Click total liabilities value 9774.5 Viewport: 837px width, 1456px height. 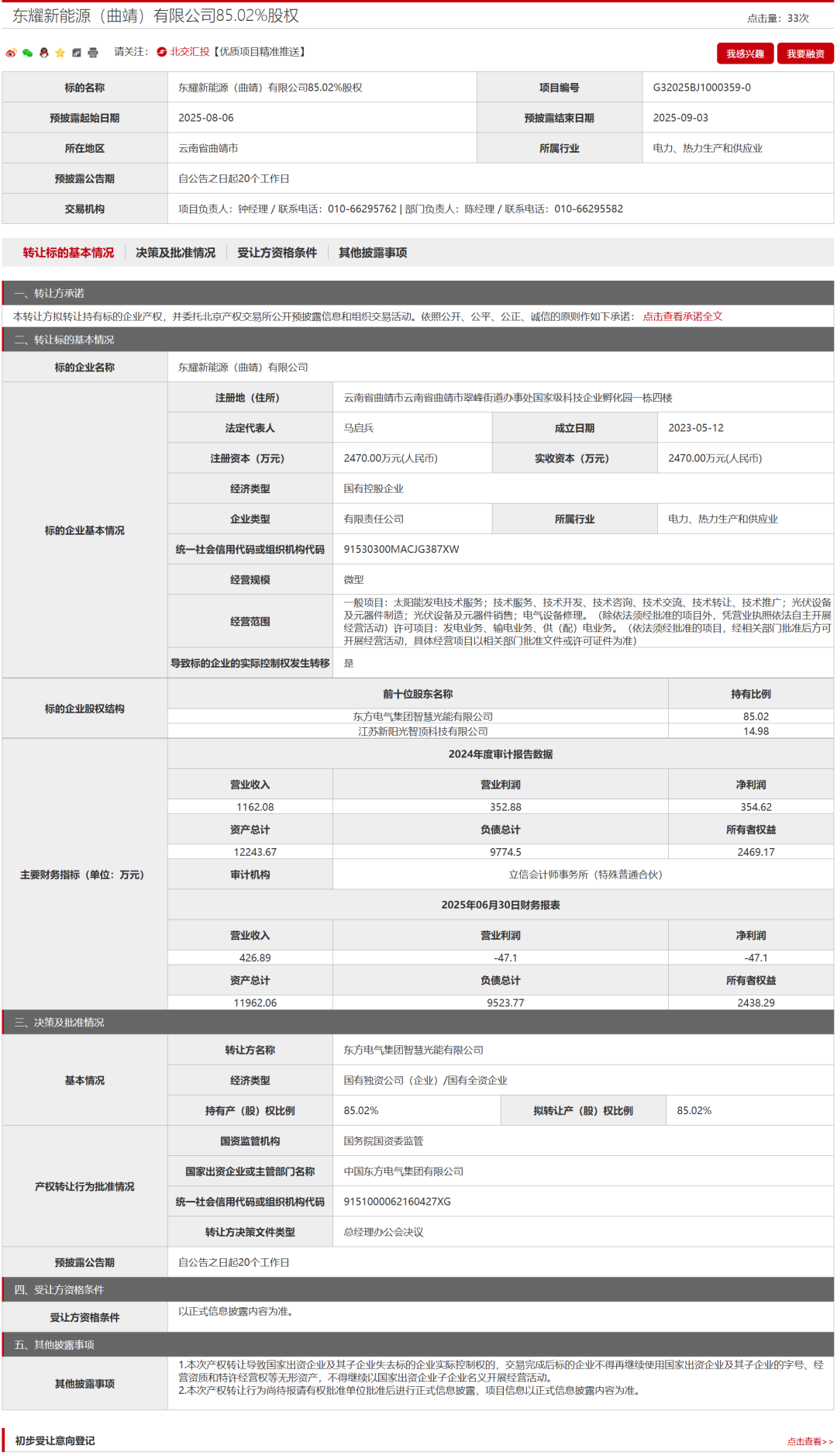coord(505,852)
